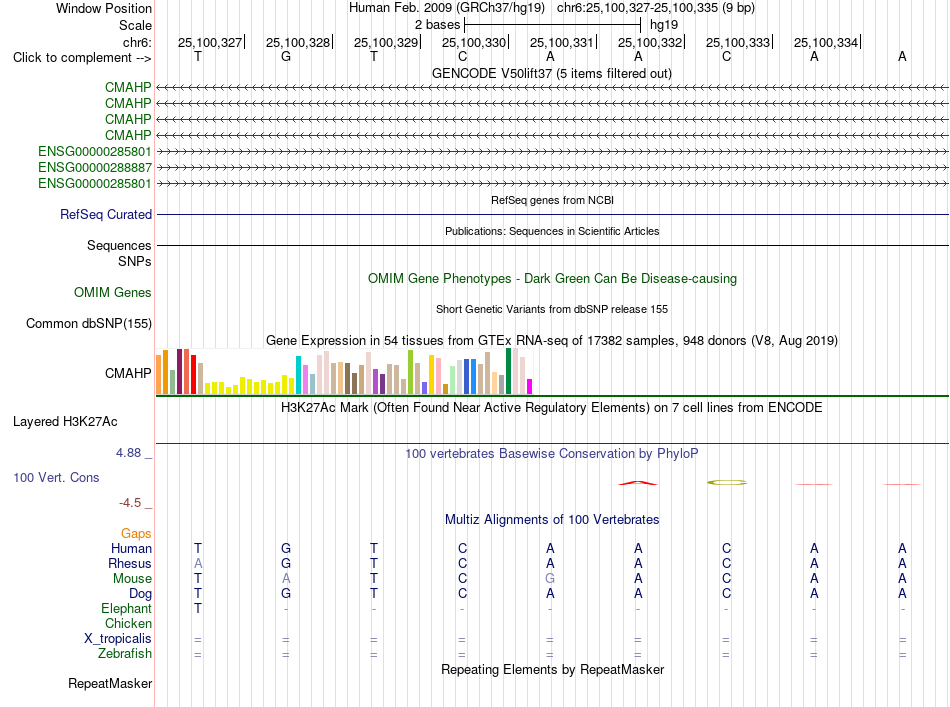Click the Scale track label
This screenshot has height=707, width=950.
tap(135, 25)
